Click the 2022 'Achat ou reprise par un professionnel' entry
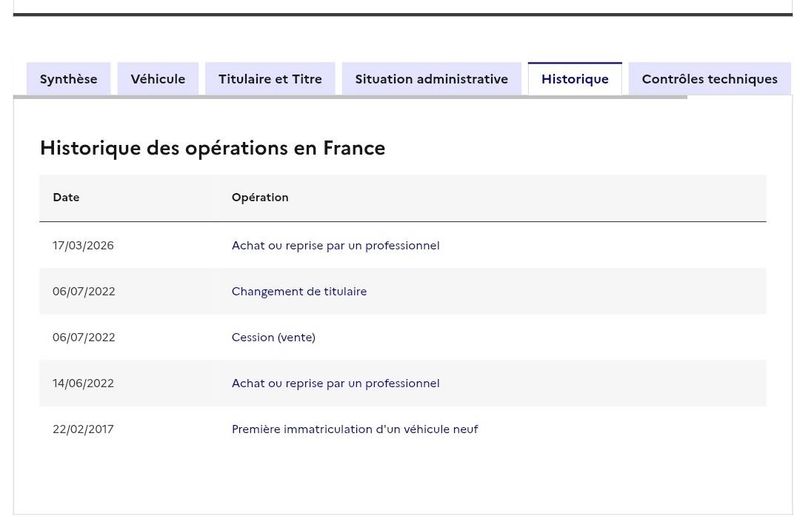This screenshot has width=800, height=521. [x=336, y=383]
